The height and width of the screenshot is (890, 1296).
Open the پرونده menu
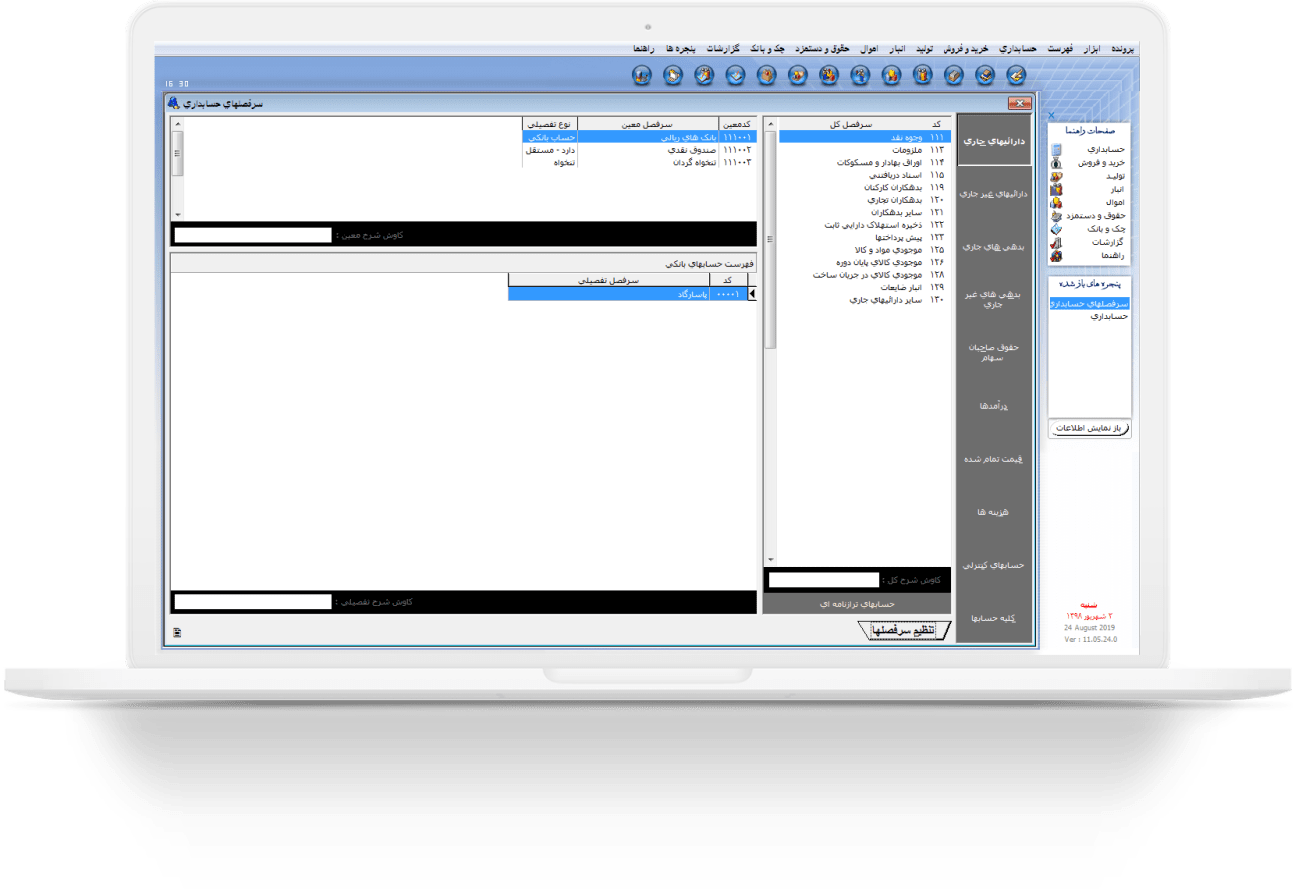1123,49
